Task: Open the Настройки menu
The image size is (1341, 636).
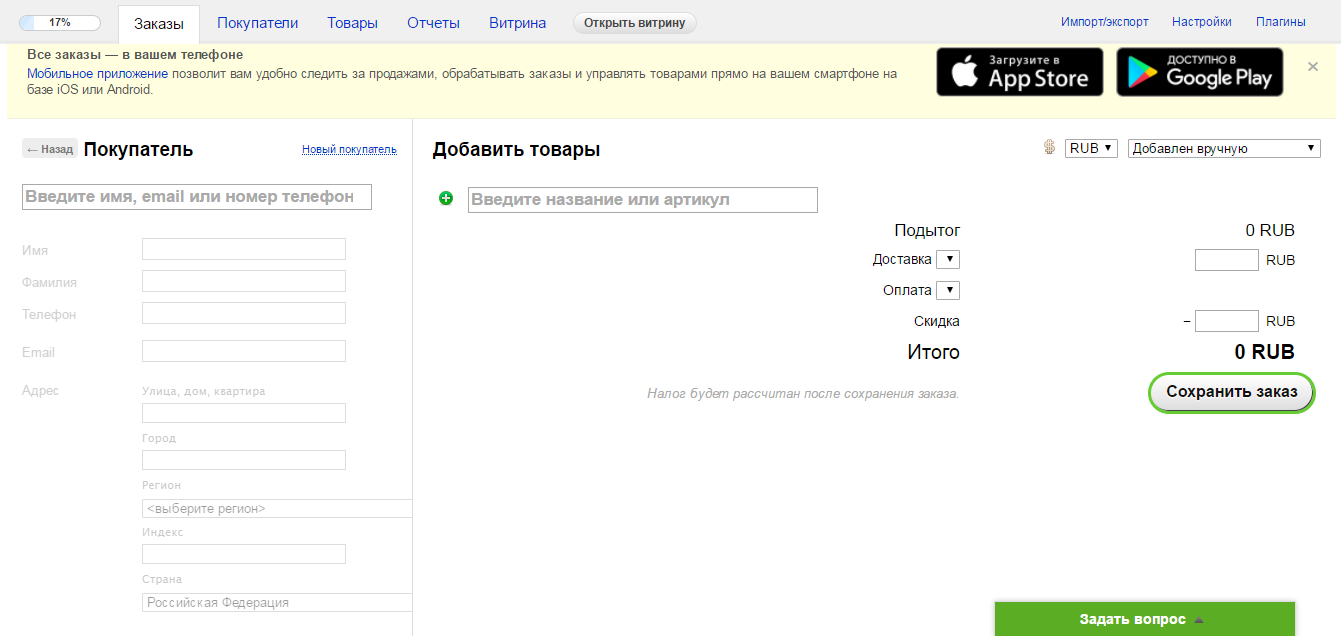Action: point(1201,20)
